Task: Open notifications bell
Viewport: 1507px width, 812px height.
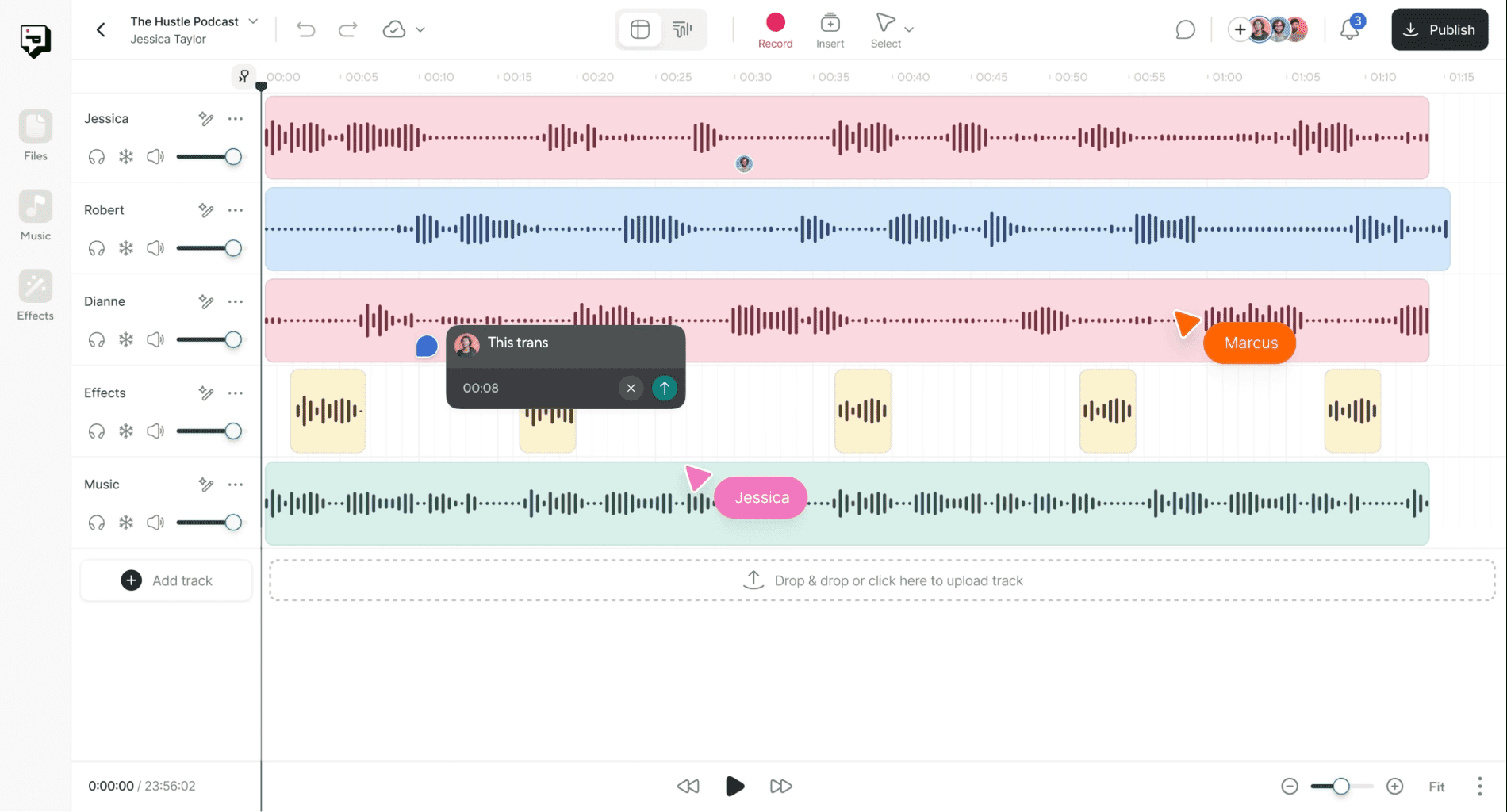Action: point(1350,29)
